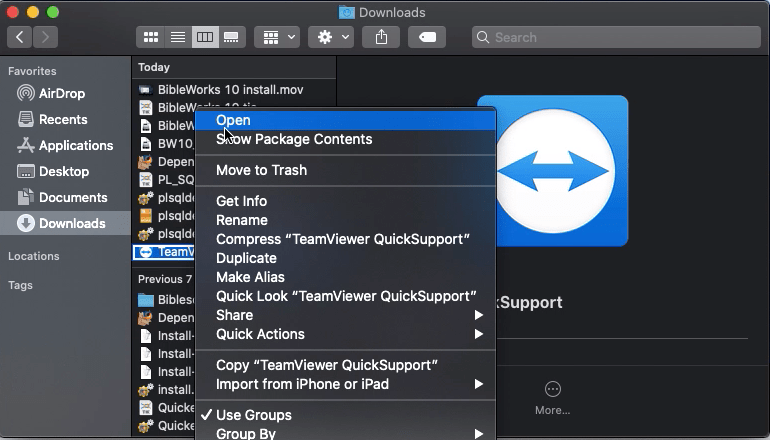This screenshot has width=770, height=440.
Task: Expand the Group By submenu
Action: click(346, 434)
